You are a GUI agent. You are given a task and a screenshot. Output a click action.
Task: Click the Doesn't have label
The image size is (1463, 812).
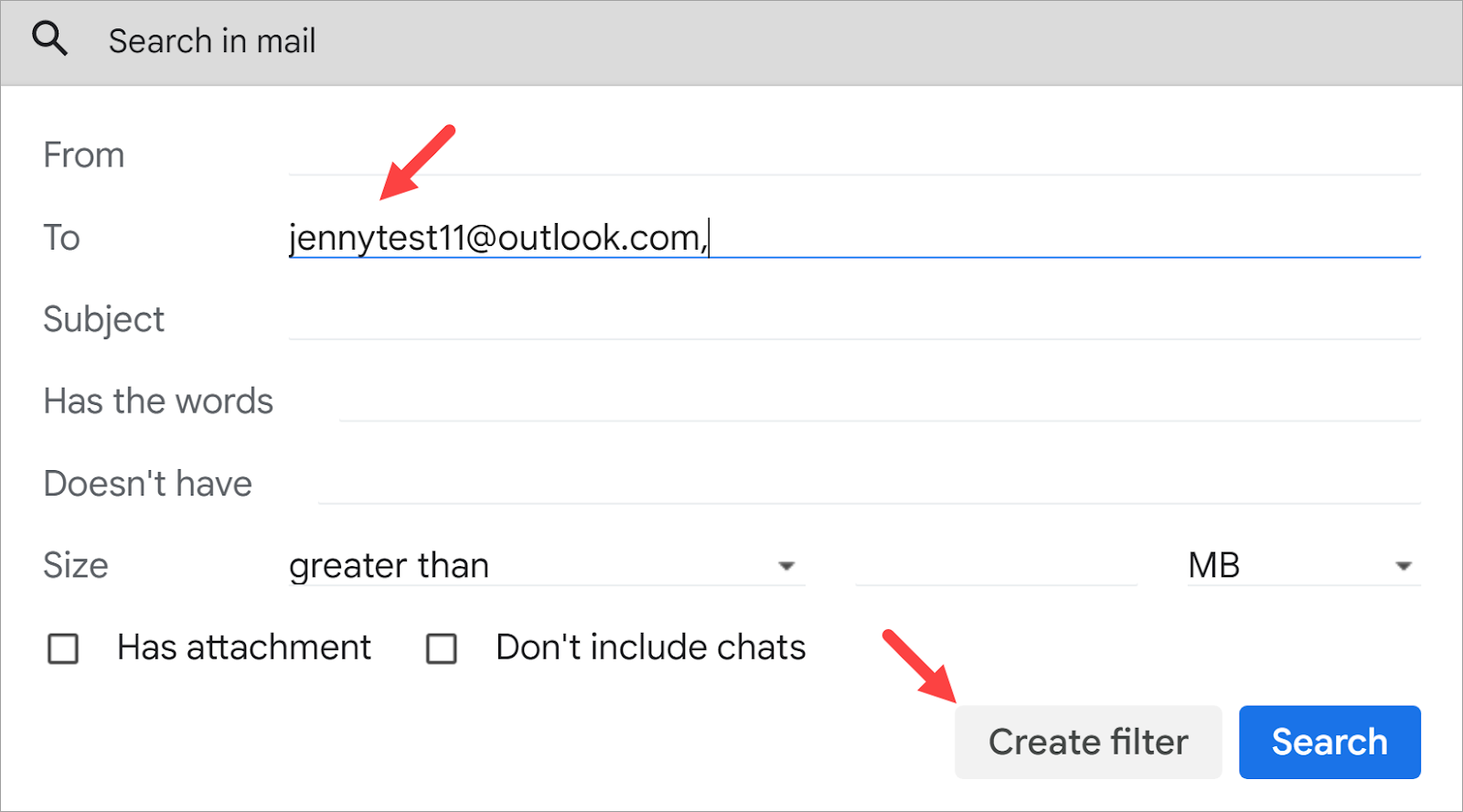147,484
